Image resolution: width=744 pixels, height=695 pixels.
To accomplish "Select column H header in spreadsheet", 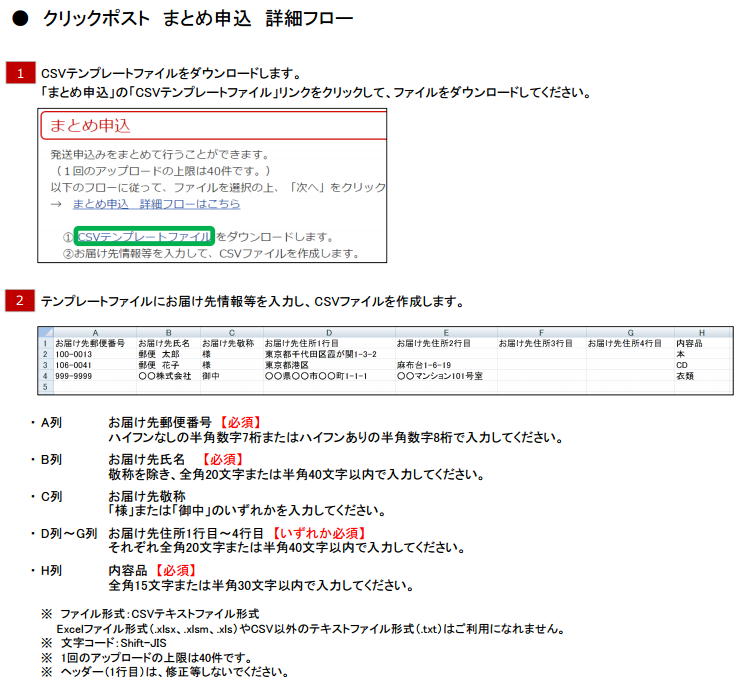I will pos(702,333).
